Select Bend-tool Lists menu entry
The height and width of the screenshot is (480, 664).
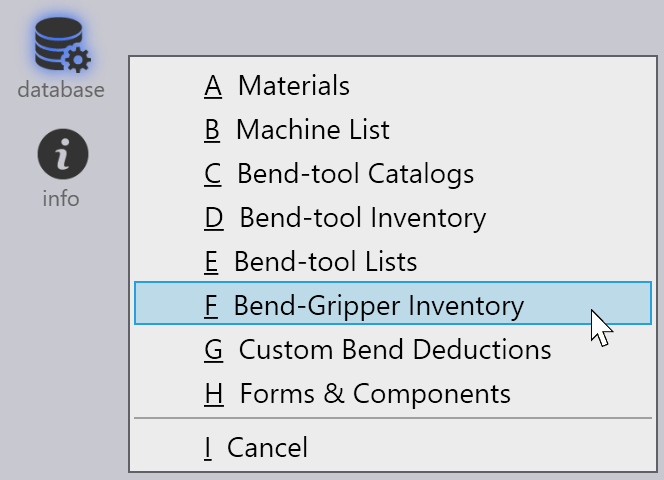coord(325,262)
